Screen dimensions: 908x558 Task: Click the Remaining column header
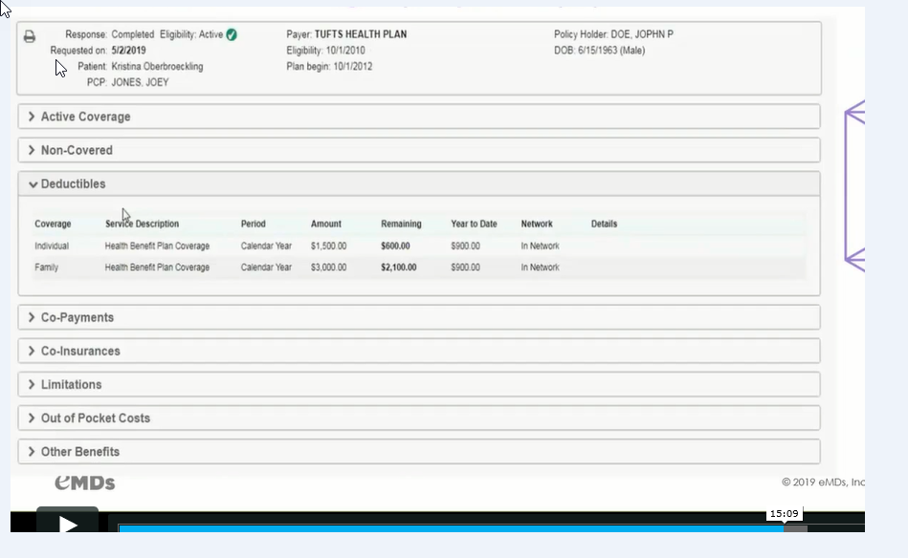[x=401, y=224]
